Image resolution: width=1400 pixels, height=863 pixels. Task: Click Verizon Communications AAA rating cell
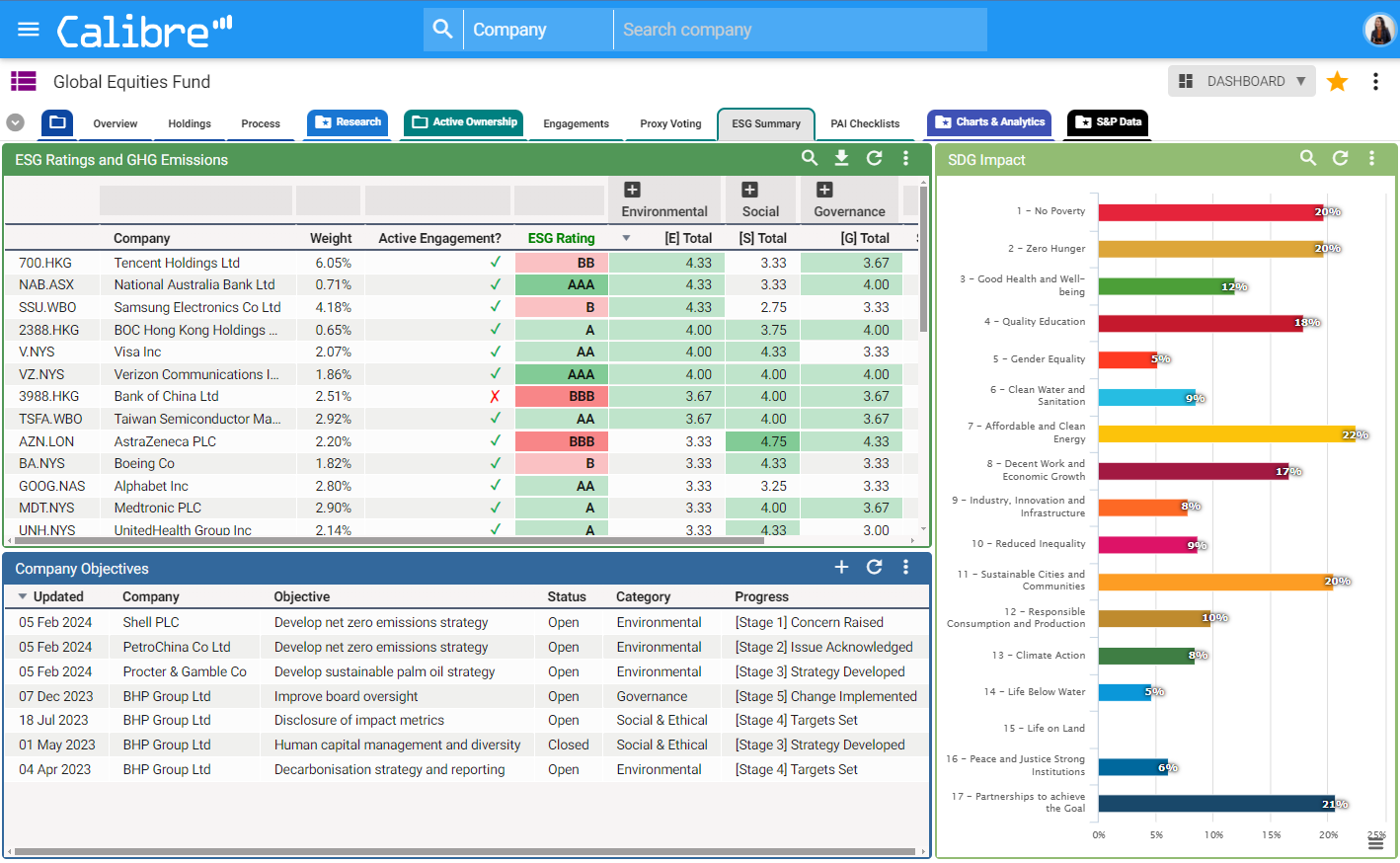[x=561, y=374]
